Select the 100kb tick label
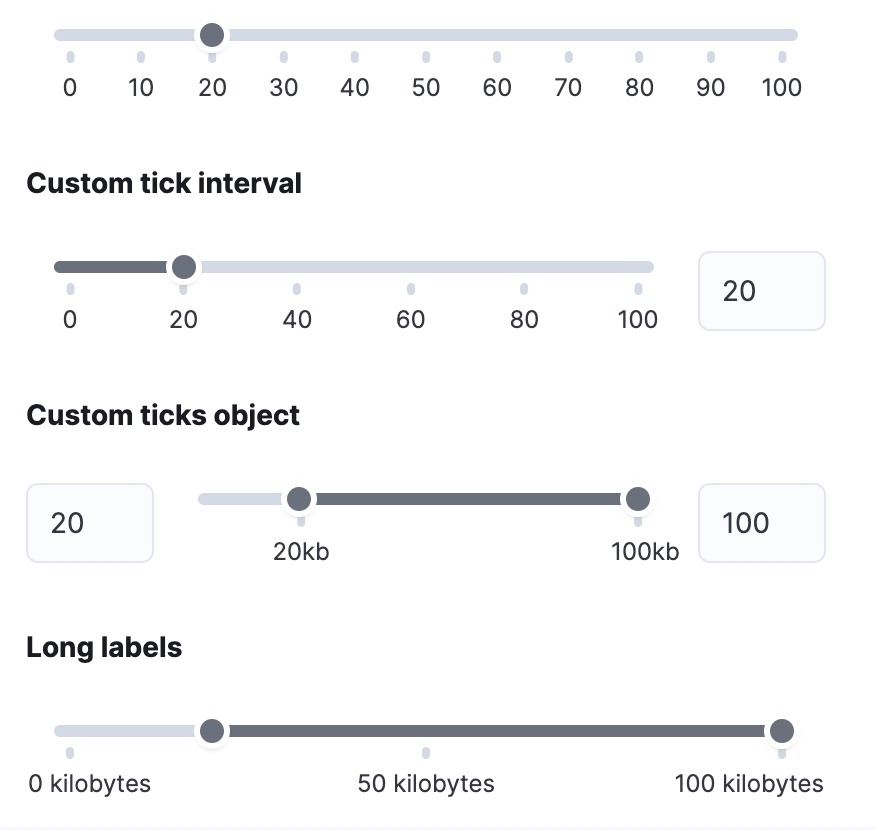This screenshot has width=876, height=830. point(645,551)
